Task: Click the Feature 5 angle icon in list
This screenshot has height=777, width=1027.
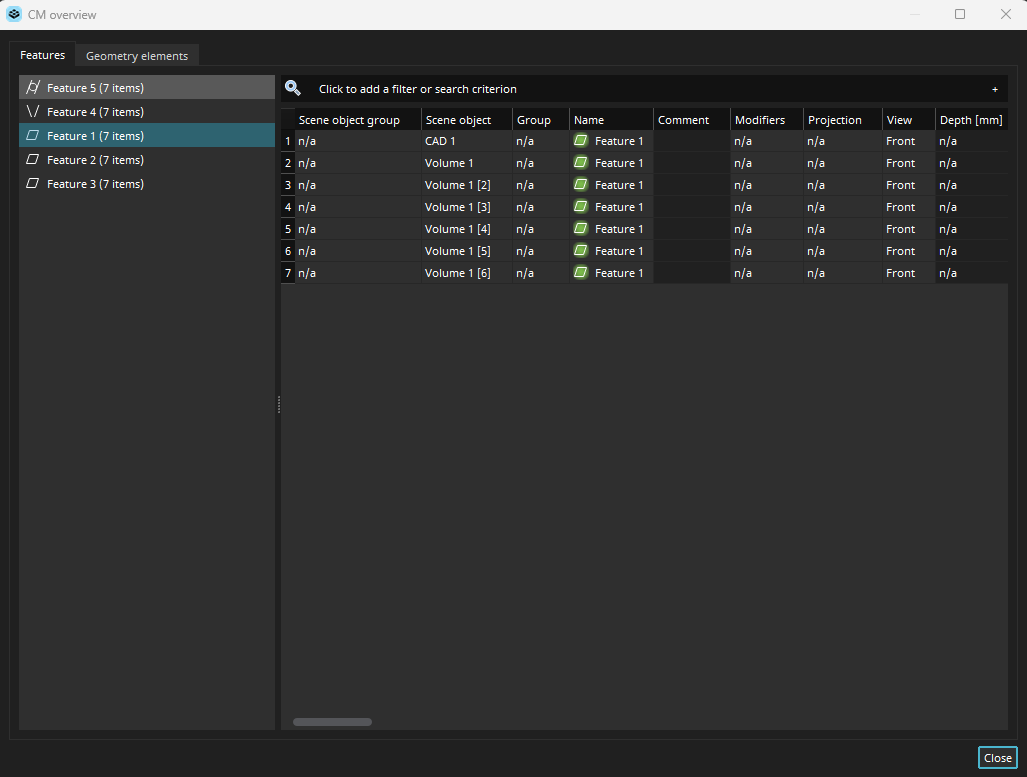Action: [33, 88]
